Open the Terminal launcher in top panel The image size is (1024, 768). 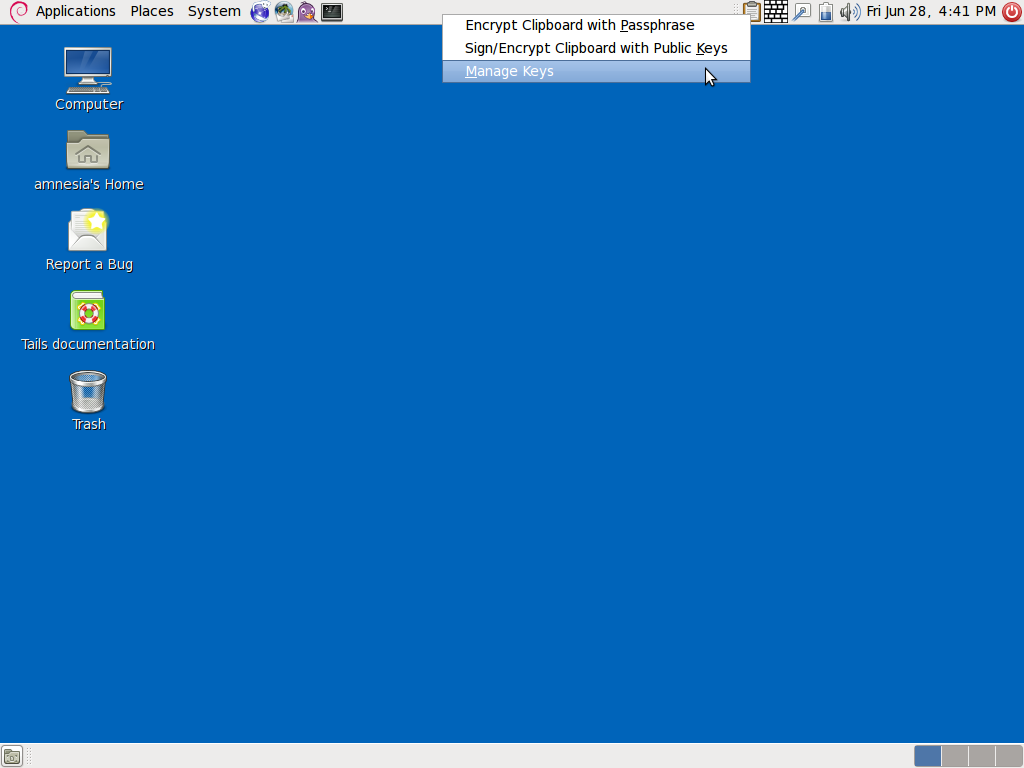pyautogui.click(x=332, y=12)
